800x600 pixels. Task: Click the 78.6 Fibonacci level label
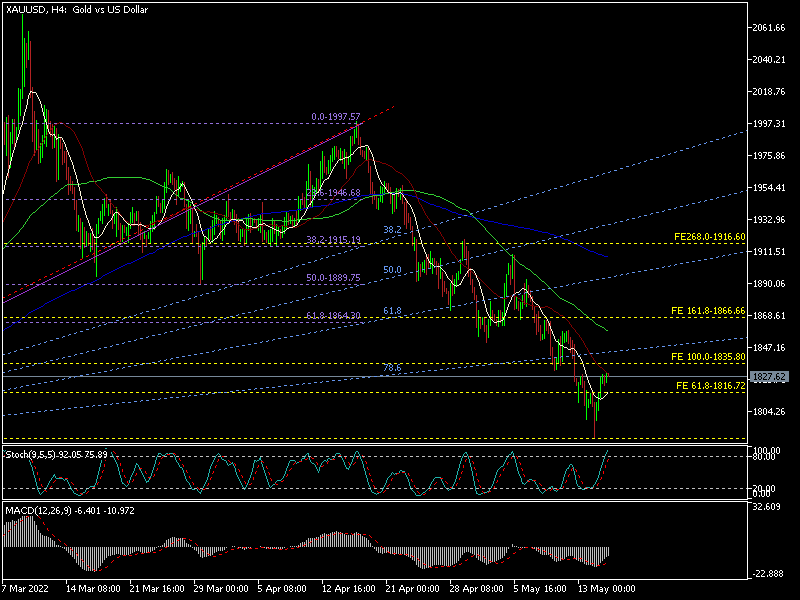coord(392,368)
